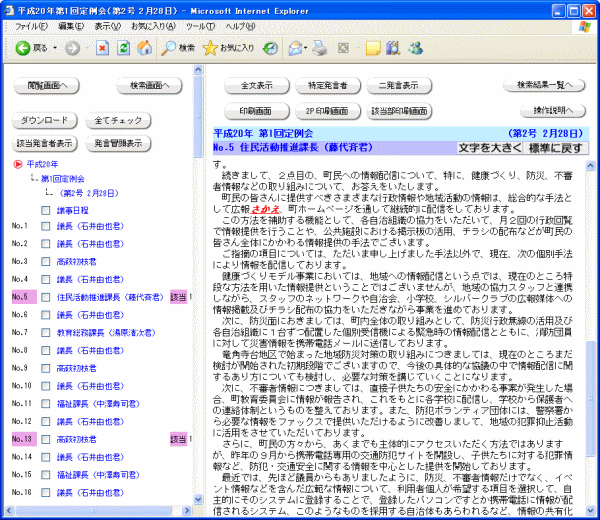Open the ツール(T) menu
This screenshot has width=600, height=520.
201,26
